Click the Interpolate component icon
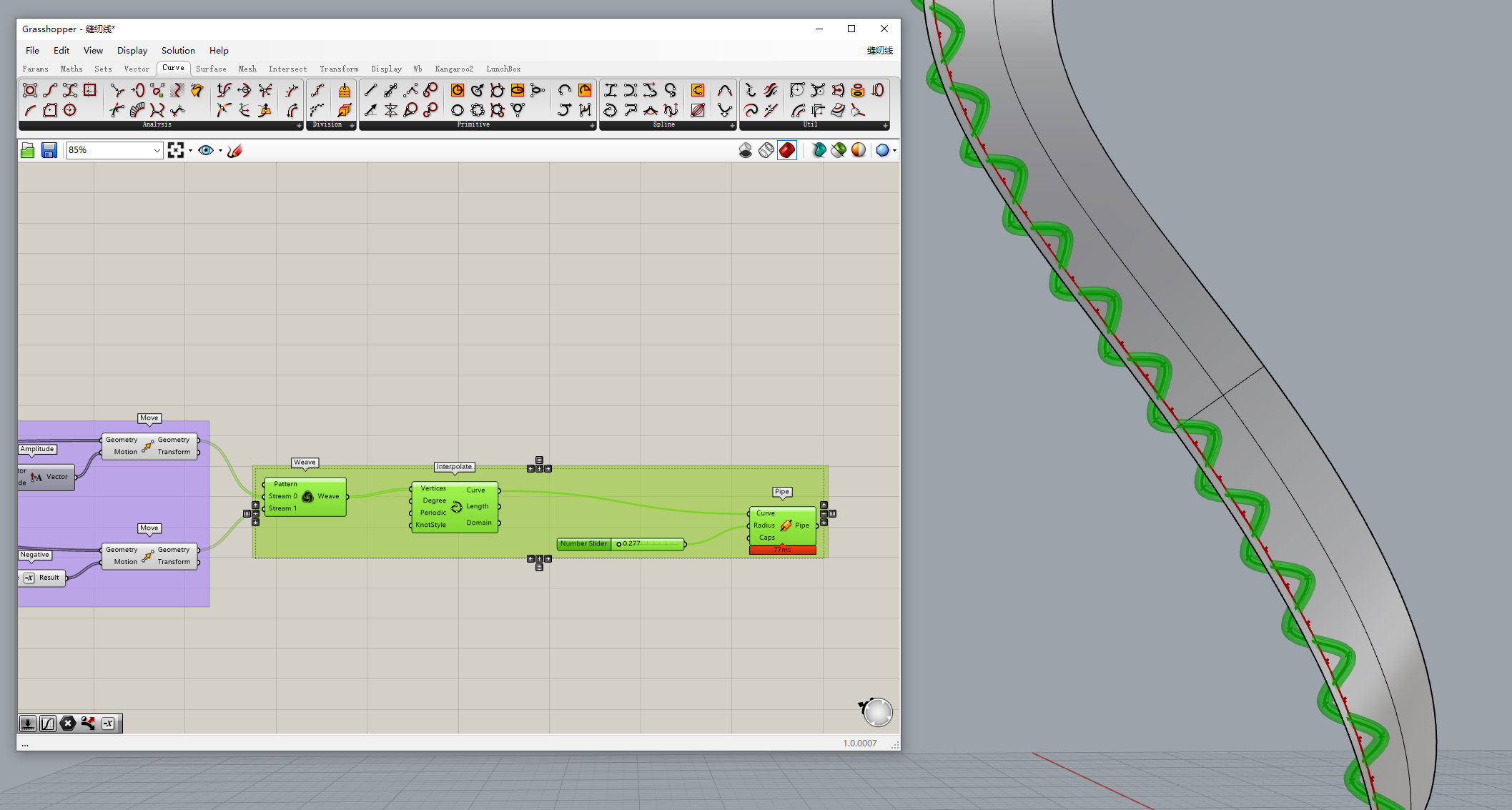The image size is (1512, 810). tap(456, 507)
